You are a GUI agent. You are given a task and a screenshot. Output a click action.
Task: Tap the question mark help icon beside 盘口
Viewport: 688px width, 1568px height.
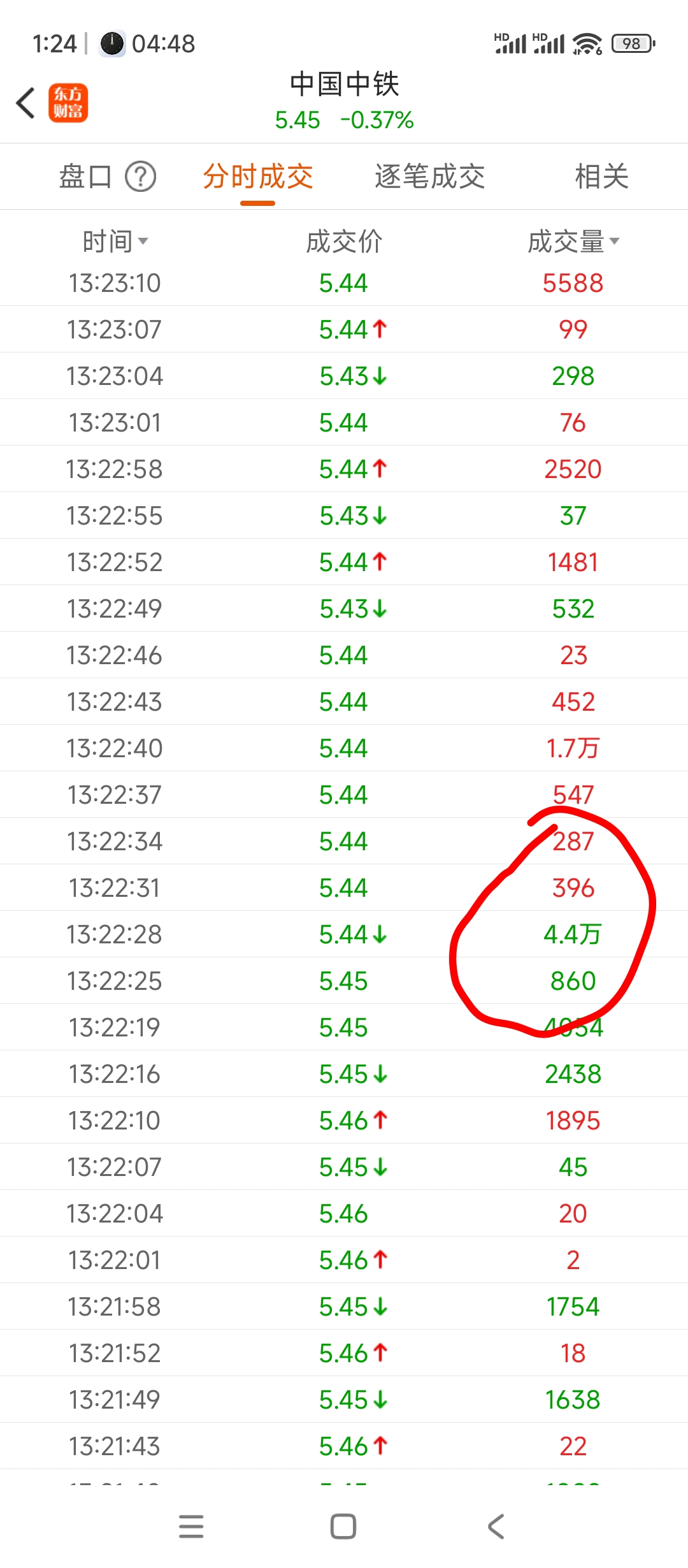click(x=140, y=177)
